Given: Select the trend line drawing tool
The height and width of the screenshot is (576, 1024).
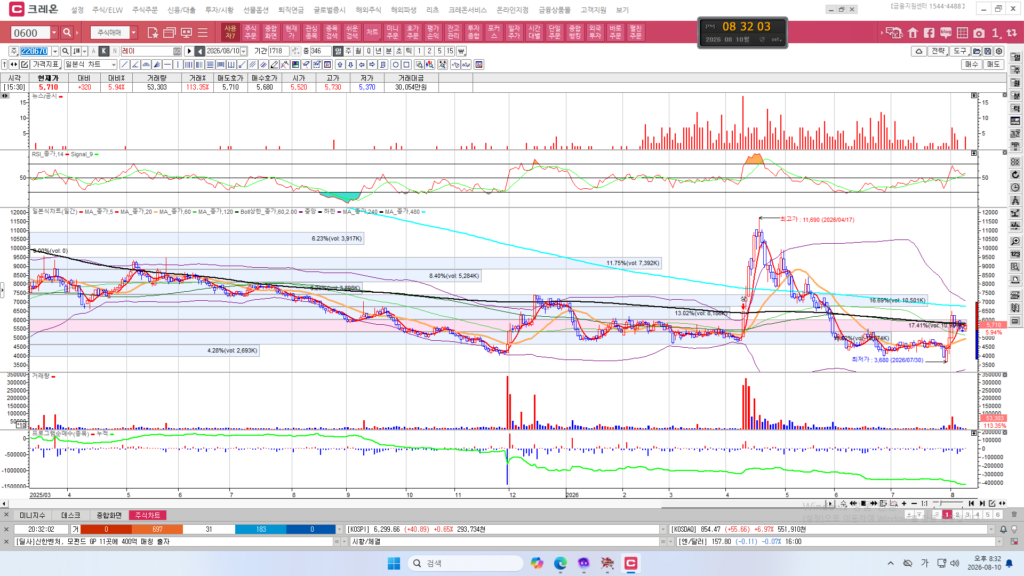Looking at the screenshot, I should [125, 65].
